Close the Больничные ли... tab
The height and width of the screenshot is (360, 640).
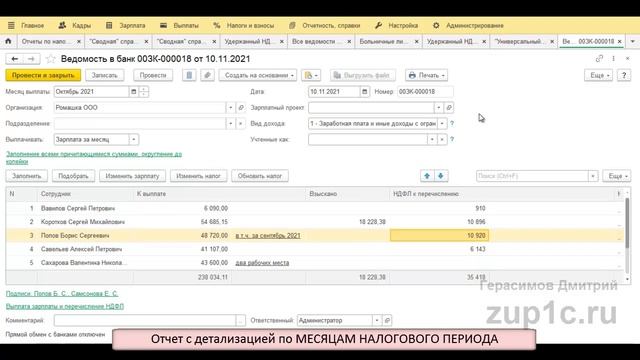[416, 42]
